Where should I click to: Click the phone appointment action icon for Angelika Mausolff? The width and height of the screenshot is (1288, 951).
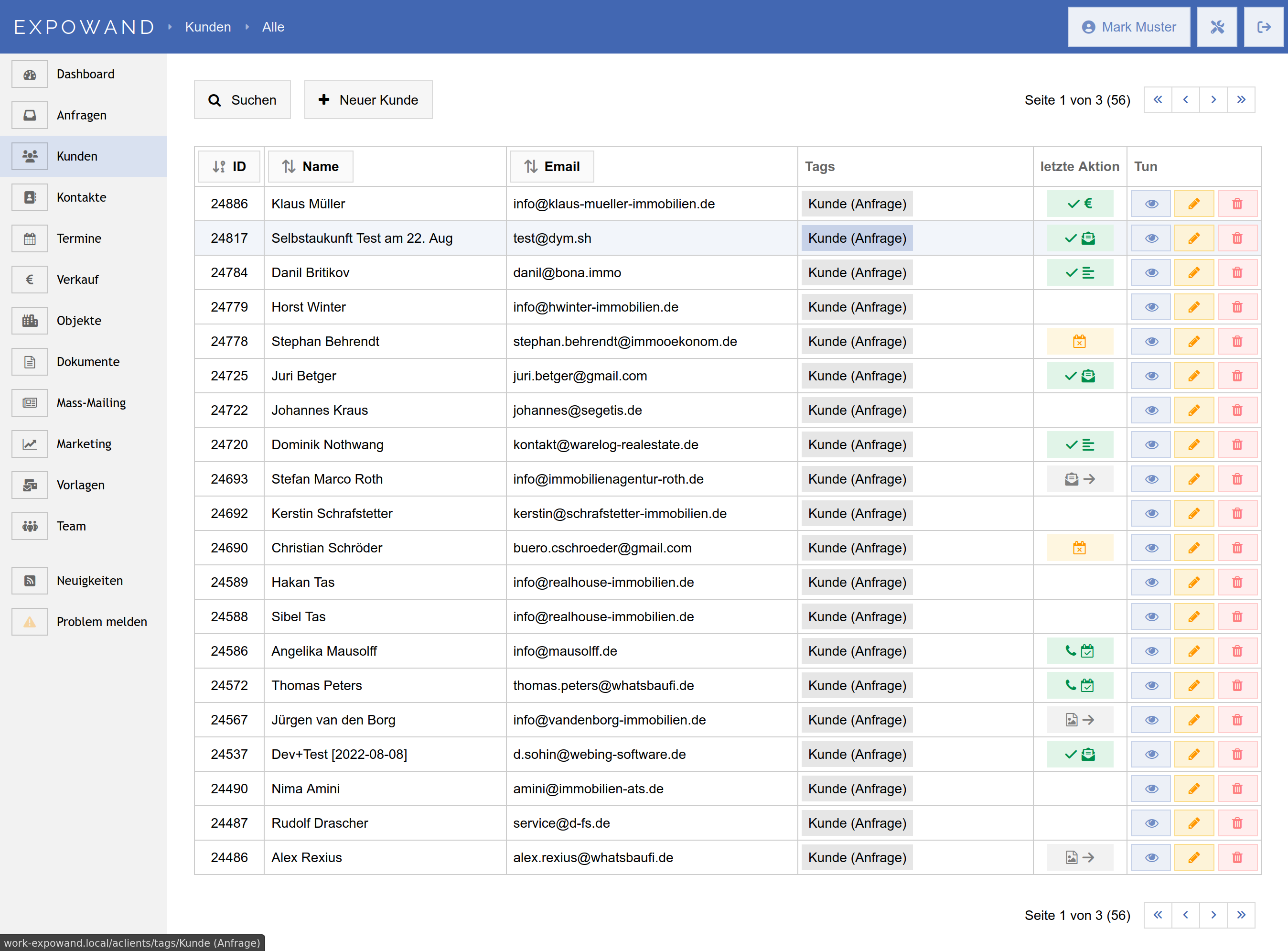coord(1079,651)
